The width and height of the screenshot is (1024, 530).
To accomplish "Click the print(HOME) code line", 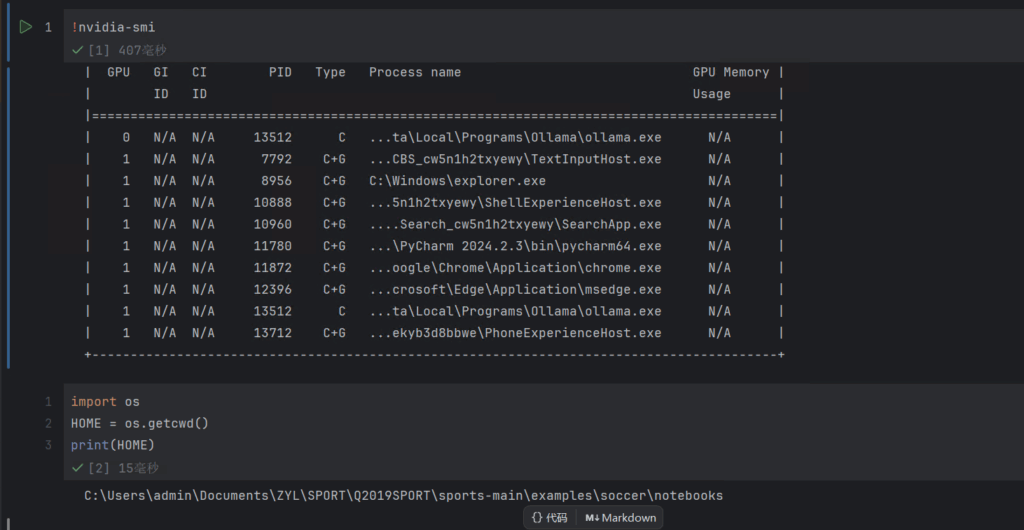I will [112, 445].
